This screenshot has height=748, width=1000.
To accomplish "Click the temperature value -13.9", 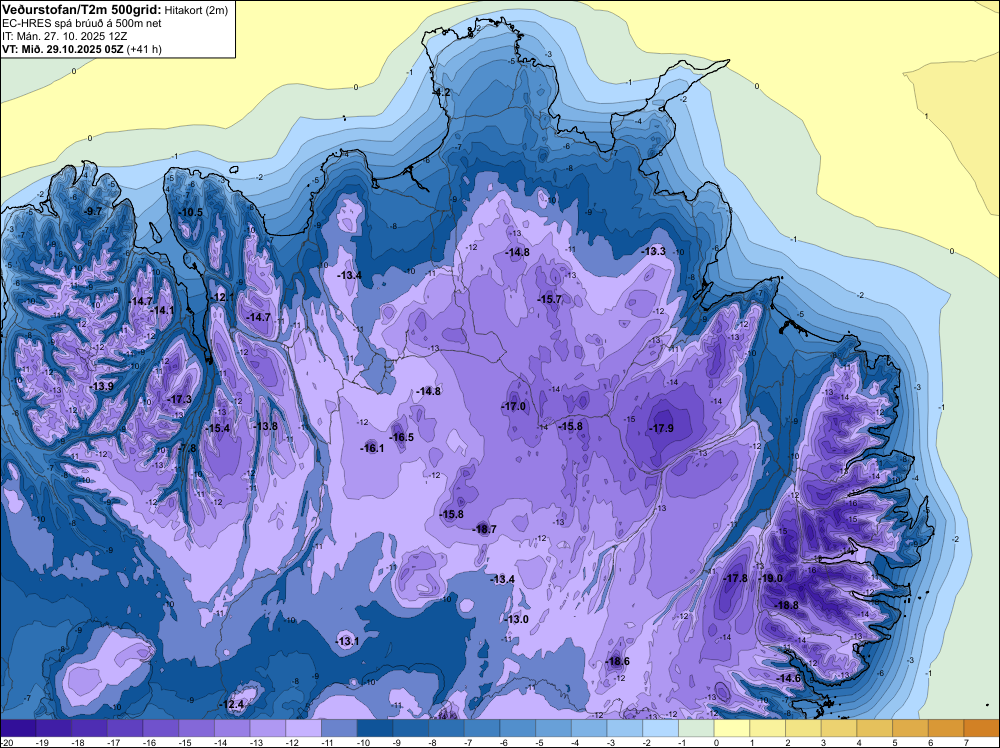I will 101,386.
